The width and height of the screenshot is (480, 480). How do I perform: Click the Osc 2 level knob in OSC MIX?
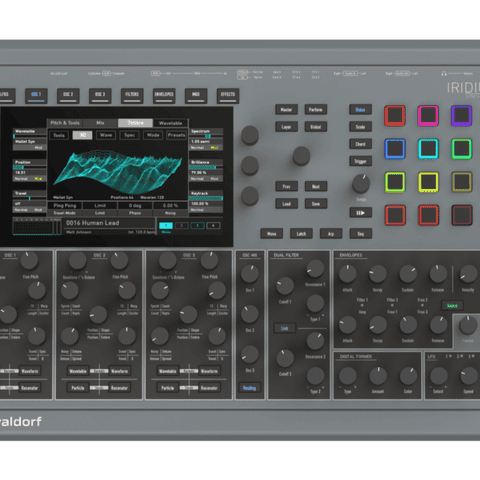coord(250,314)
